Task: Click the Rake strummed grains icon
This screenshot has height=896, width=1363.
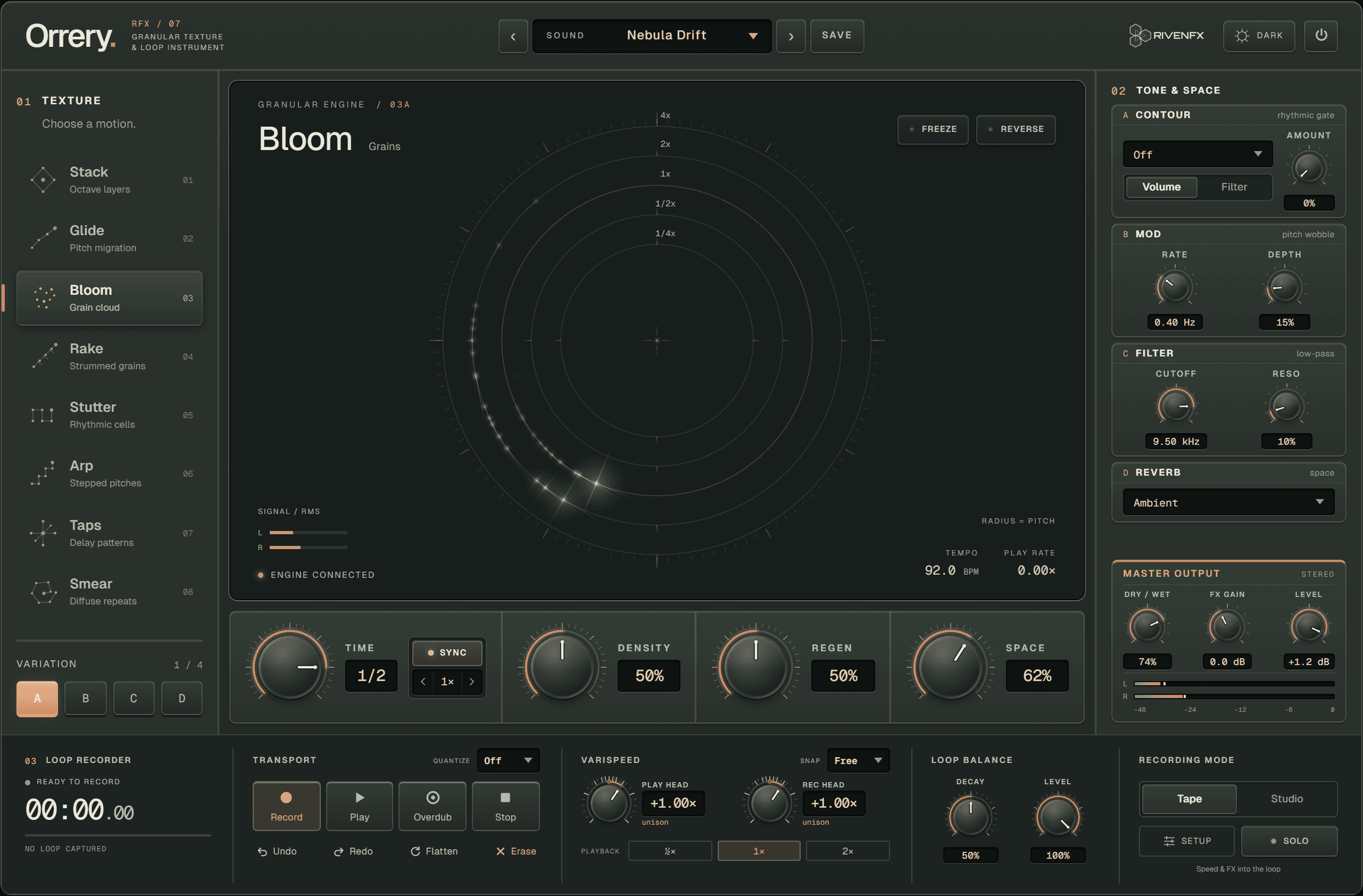Action: point(44,356)
